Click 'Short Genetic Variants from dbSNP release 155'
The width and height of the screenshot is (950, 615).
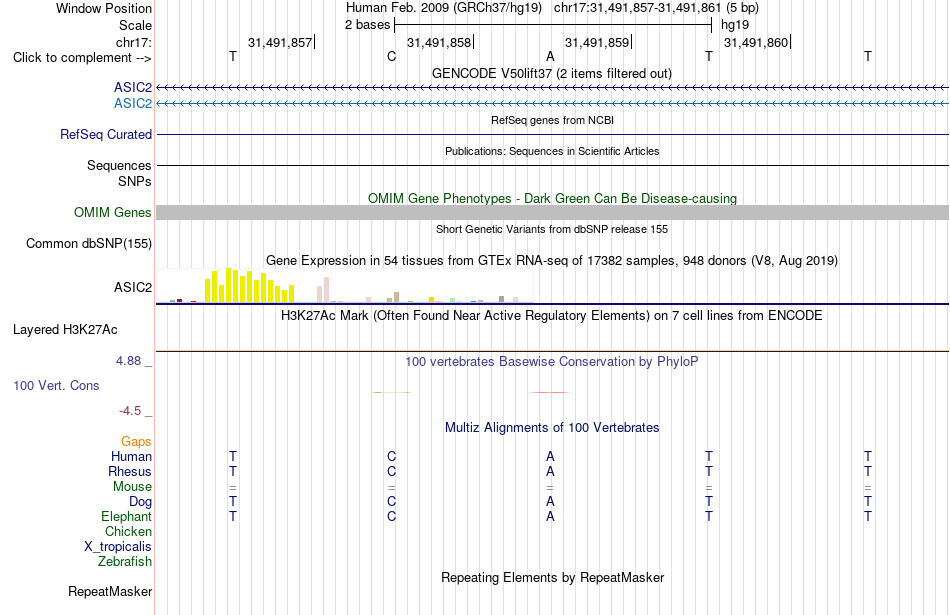tap(552, 230)
